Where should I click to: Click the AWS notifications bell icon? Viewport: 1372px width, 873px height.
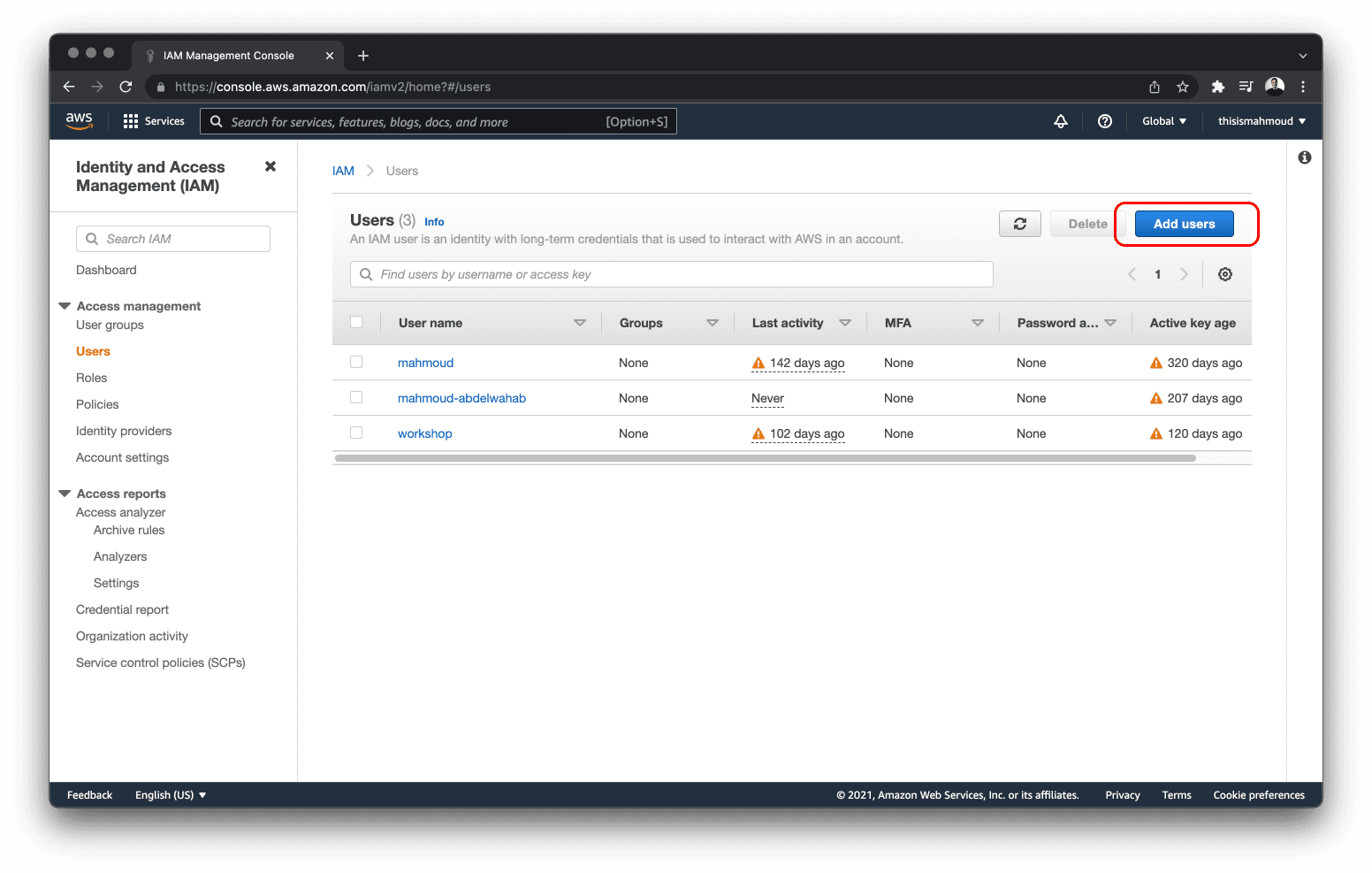click(1061, 121)
